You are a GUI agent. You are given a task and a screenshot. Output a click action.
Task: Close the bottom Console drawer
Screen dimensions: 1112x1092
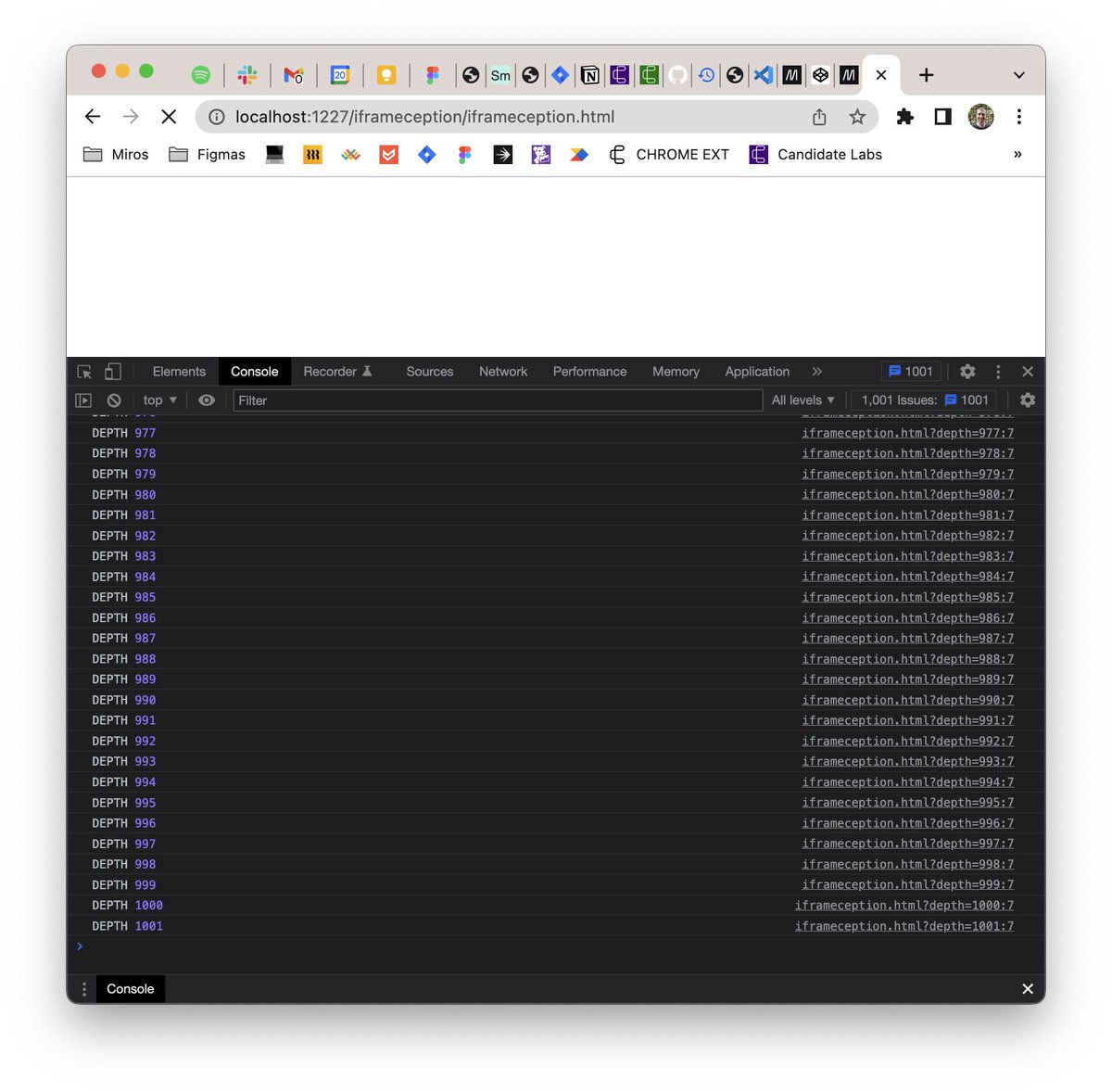pos(1028,989)
